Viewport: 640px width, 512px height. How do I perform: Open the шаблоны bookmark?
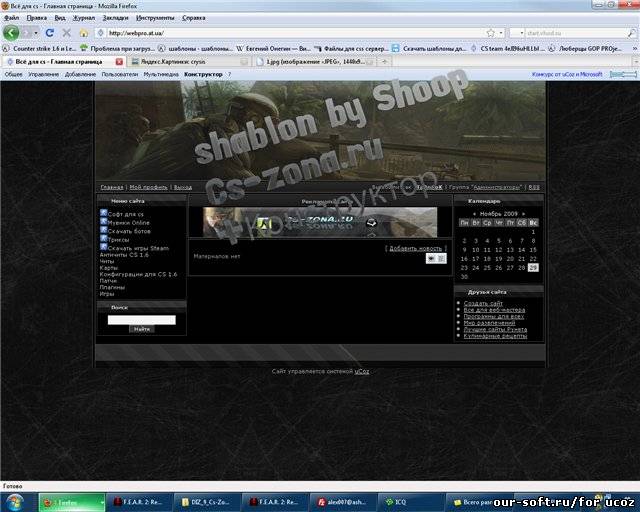tap(195, 49)
